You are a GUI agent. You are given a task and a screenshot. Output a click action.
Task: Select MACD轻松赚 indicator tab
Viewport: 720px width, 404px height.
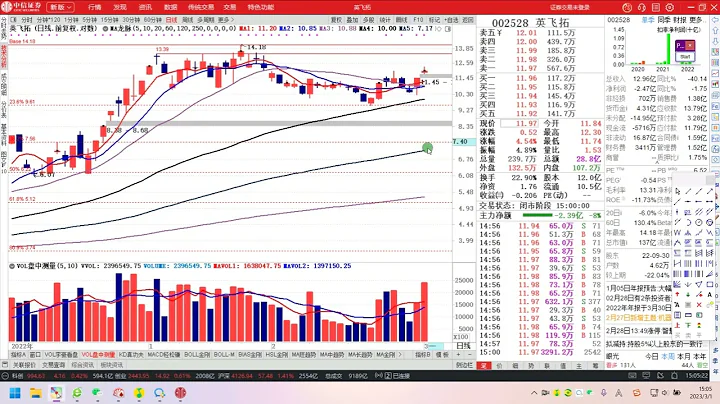163,355
